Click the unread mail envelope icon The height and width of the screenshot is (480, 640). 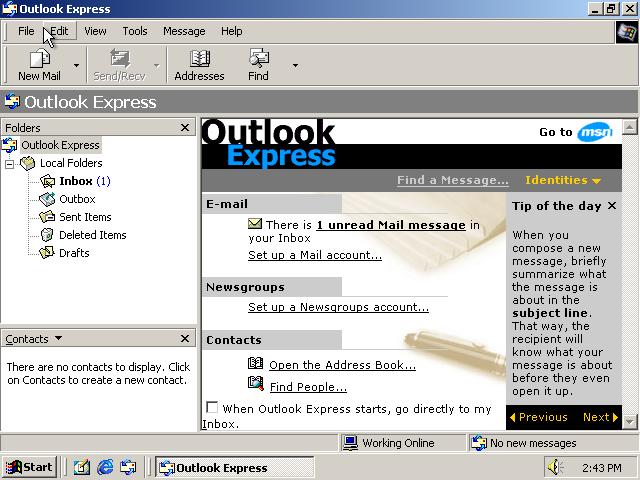click(x=255, y=224)
